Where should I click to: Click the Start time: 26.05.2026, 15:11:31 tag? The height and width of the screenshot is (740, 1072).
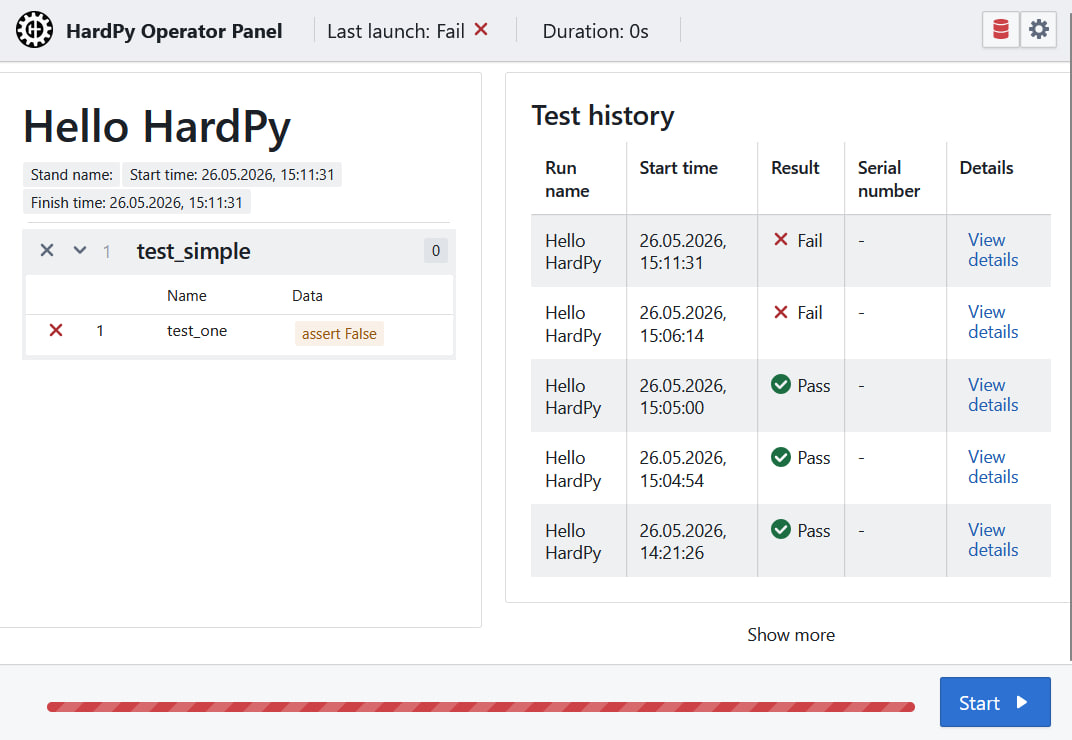click(x=232, y=174)
